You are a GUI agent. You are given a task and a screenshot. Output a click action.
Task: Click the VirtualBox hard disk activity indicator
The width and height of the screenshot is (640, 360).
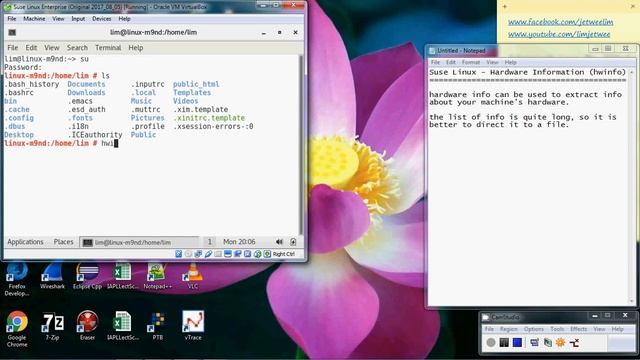[178, 254]
